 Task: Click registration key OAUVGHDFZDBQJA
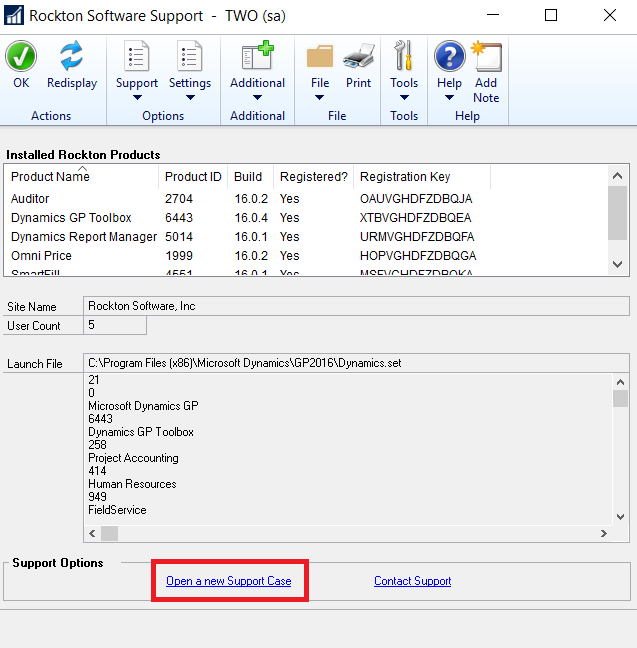[x=416, y=199]
